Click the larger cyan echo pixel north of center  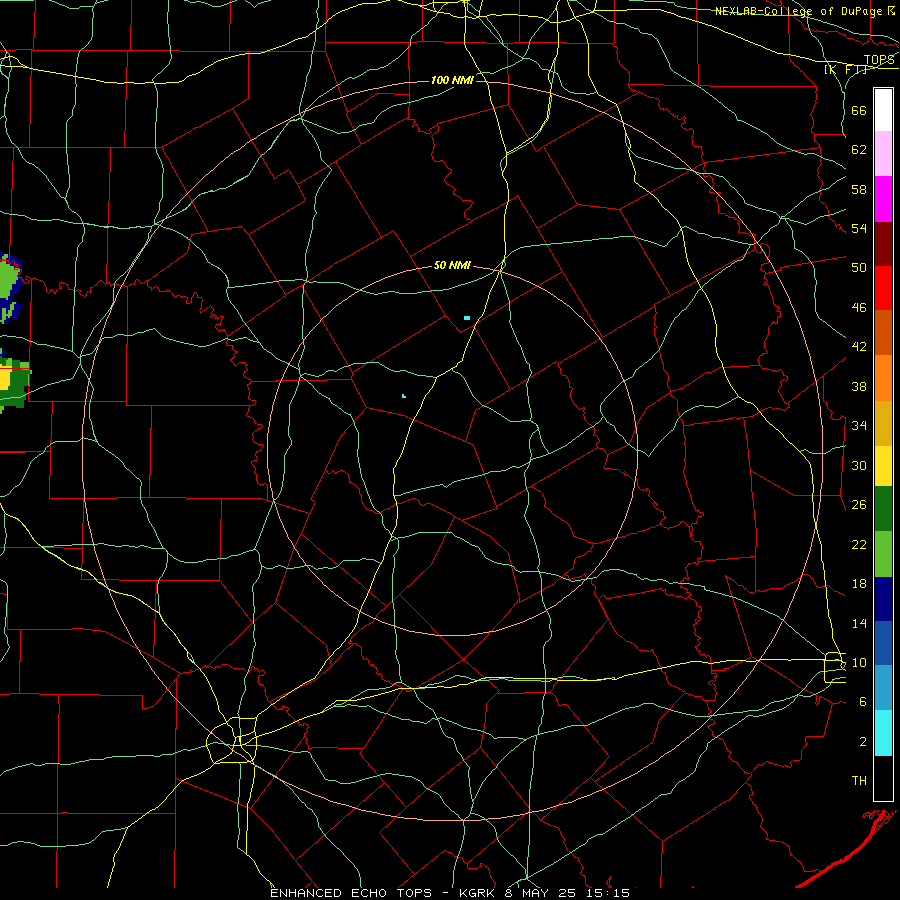tap(467, 318)
